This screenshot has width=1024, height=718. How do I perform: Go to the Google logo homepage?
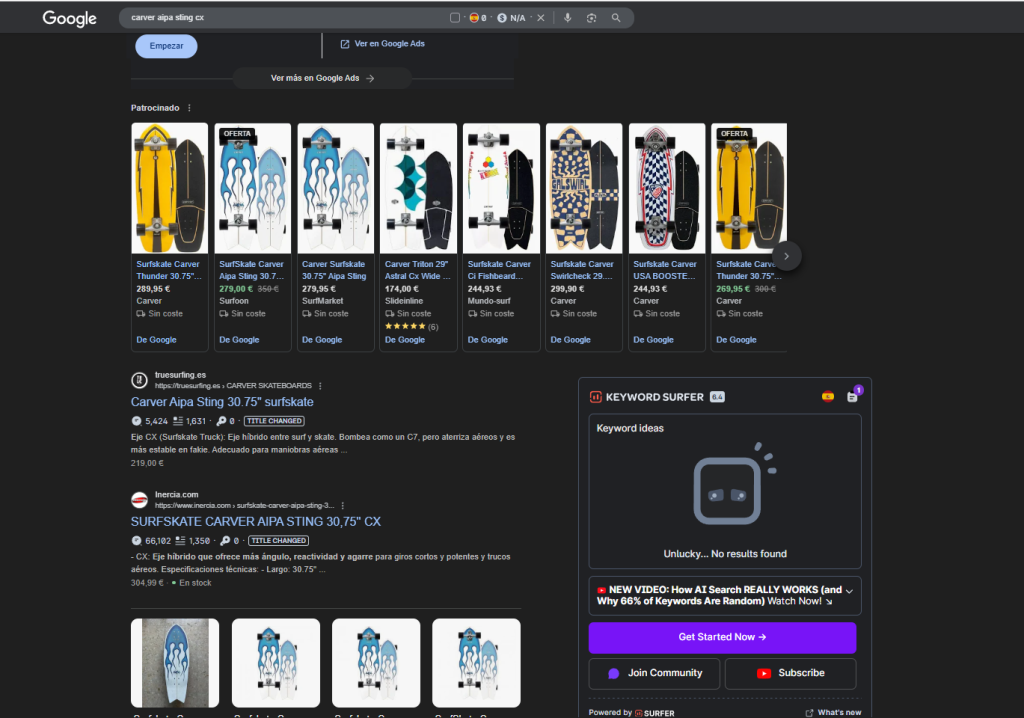(70, 18)
